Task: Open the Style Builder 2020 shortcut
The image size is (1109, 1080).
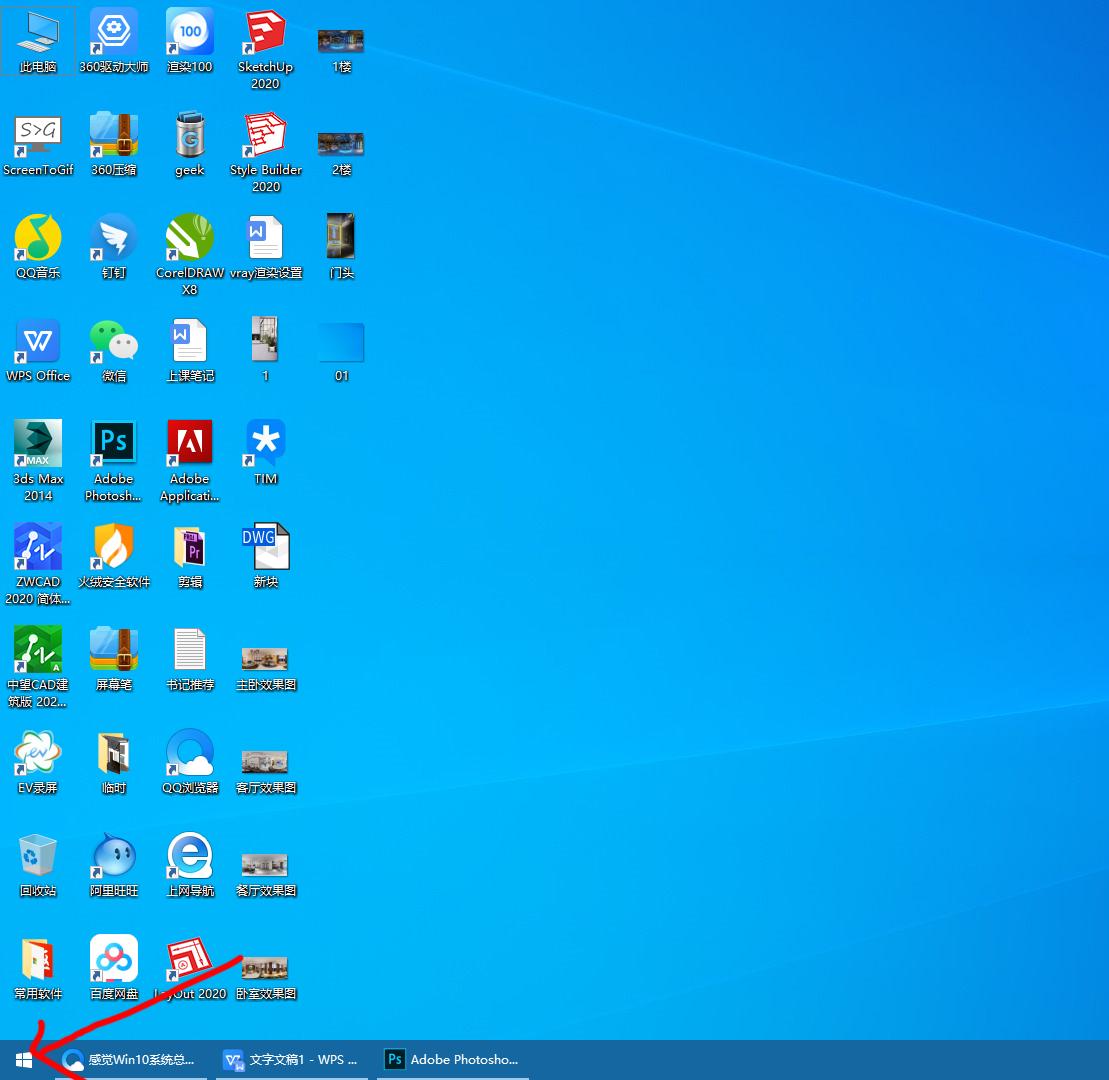Action: 265,137
